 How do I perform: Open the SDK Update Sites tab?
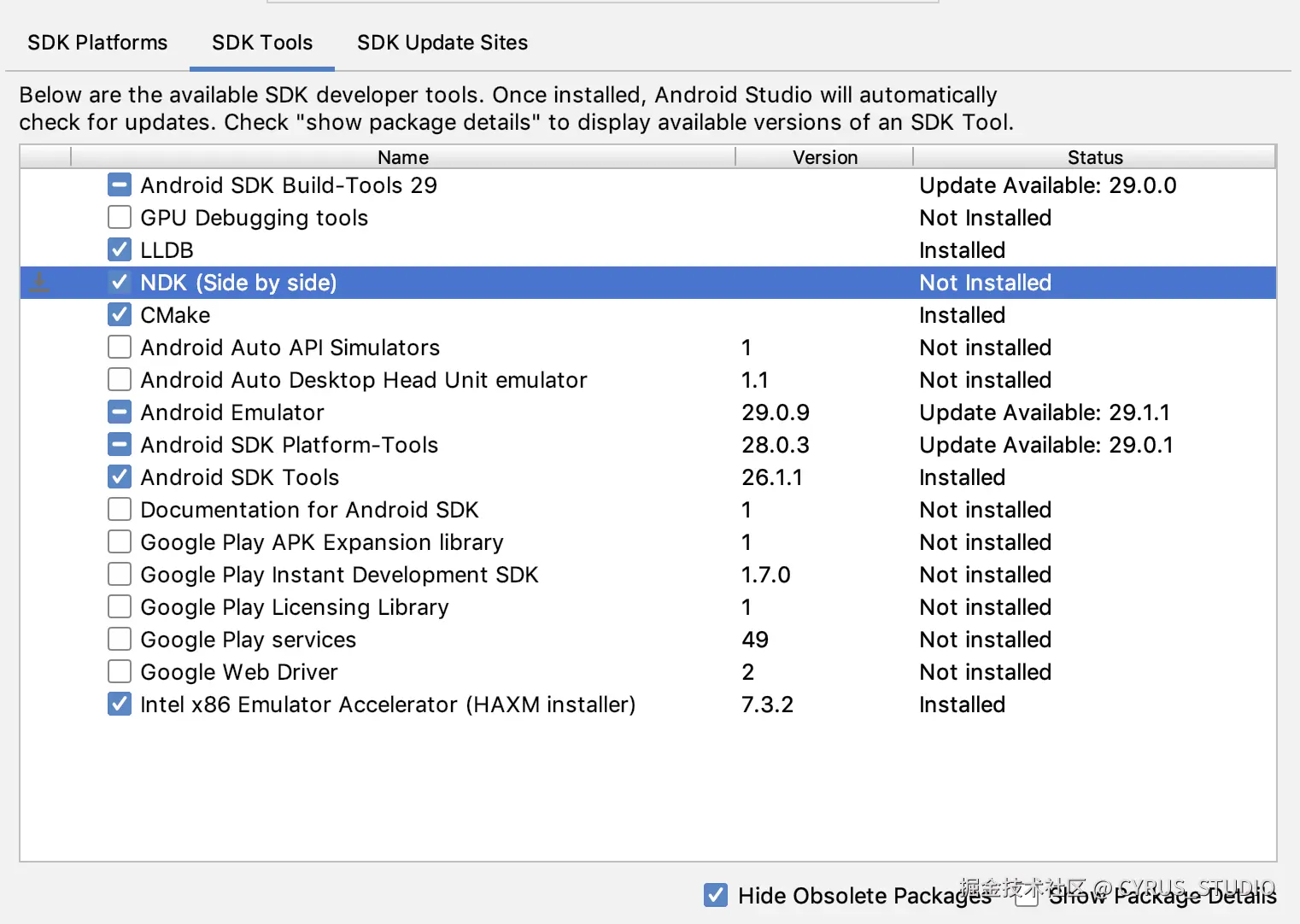pyautogui.click(x=442, y=43)
